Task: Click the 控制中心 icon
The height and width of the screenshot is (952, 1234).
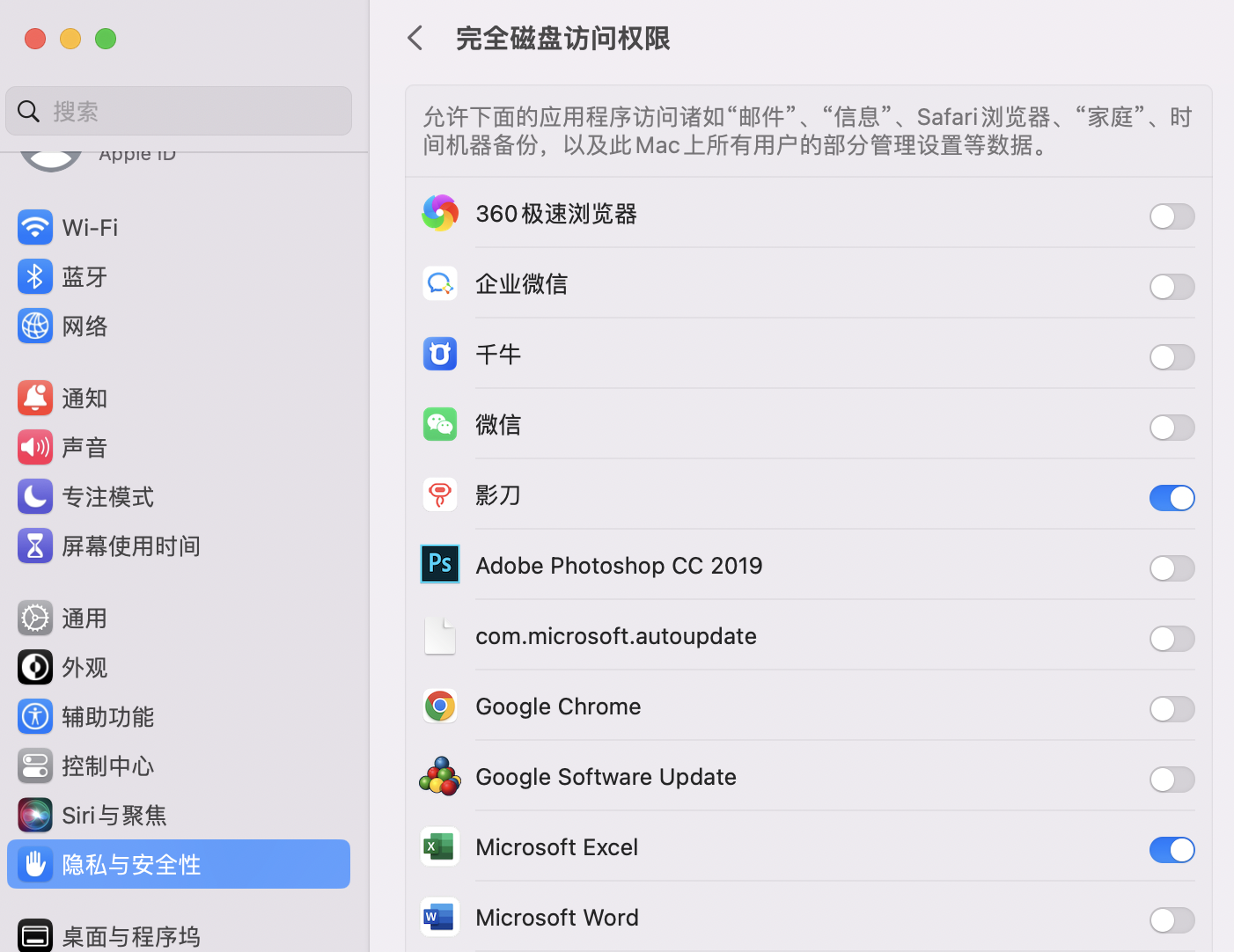Action: pos(35,766)
